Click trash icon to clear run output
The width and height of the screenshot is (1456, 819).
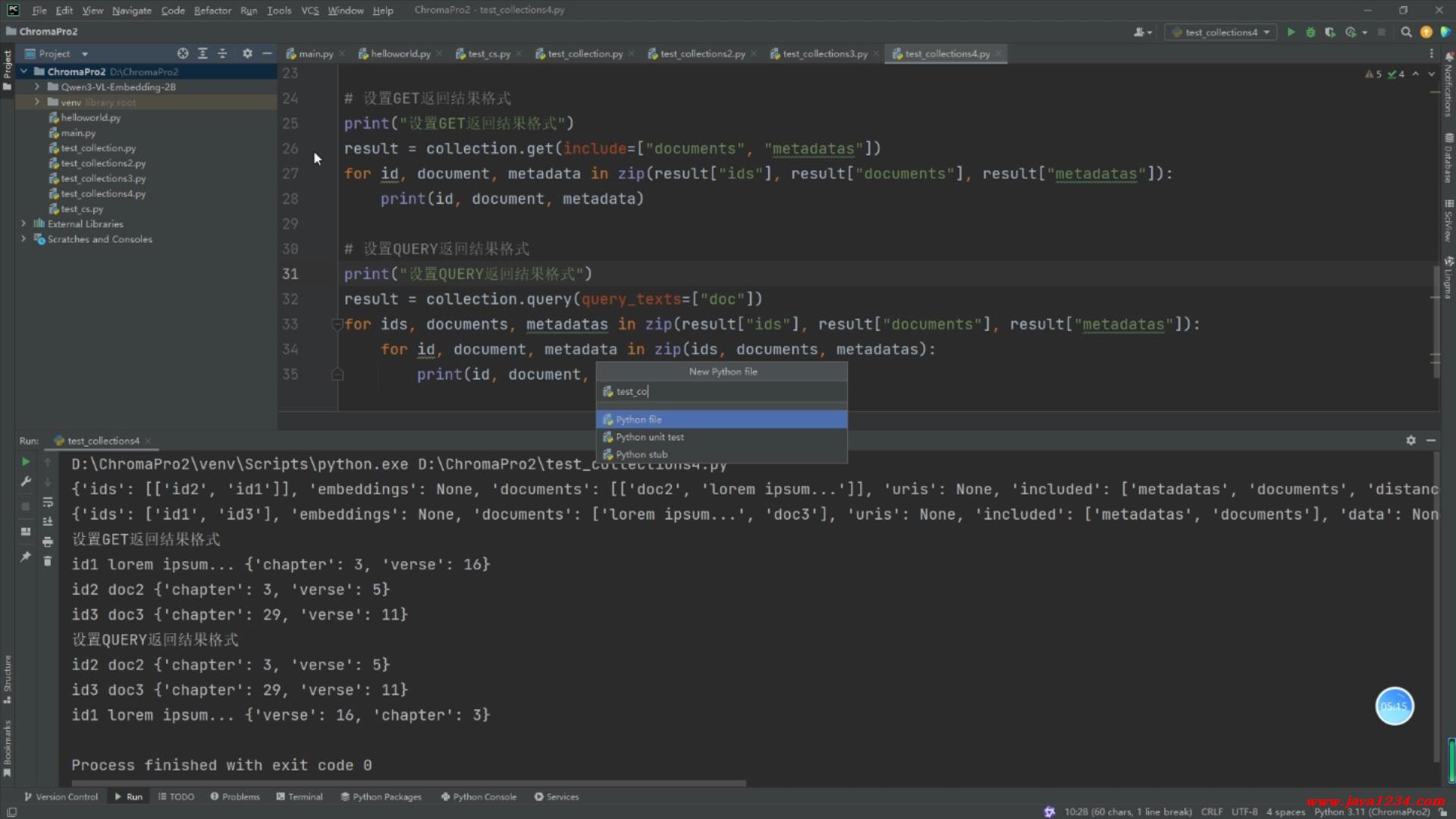(x=48, y=561)
